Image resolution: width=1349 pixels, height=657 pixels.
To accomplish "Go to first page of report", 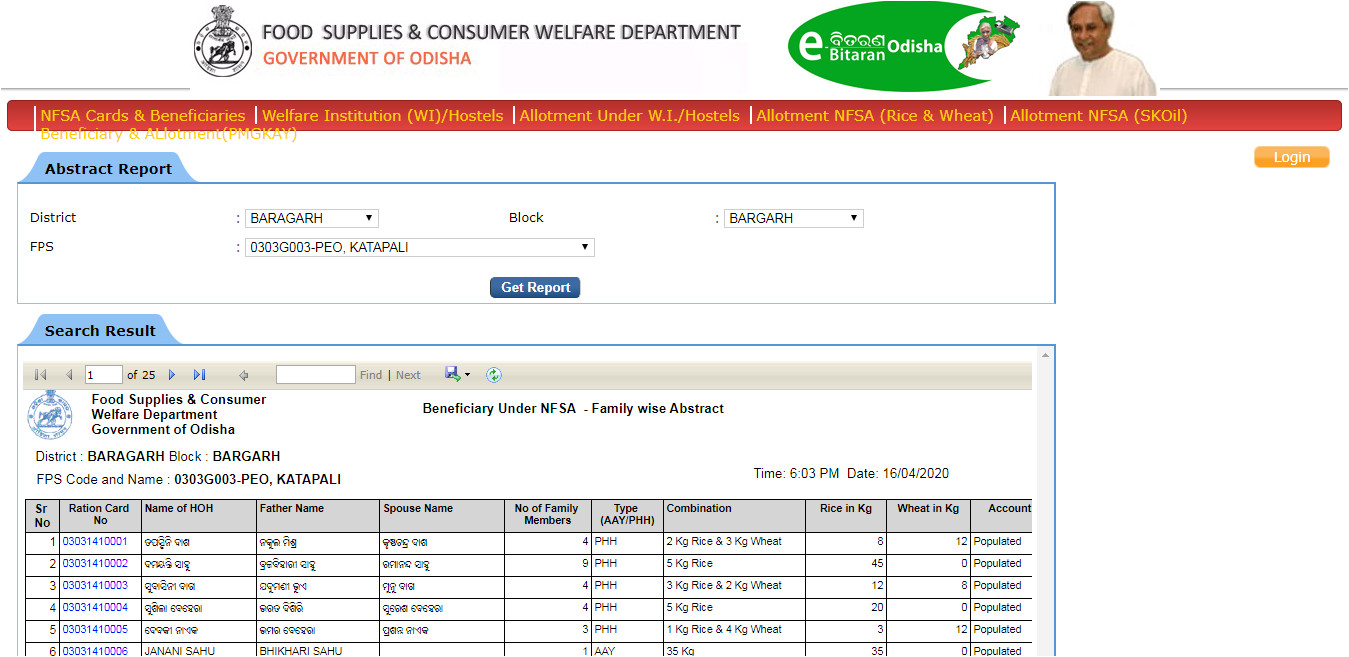I will click(x=40, y=375).
